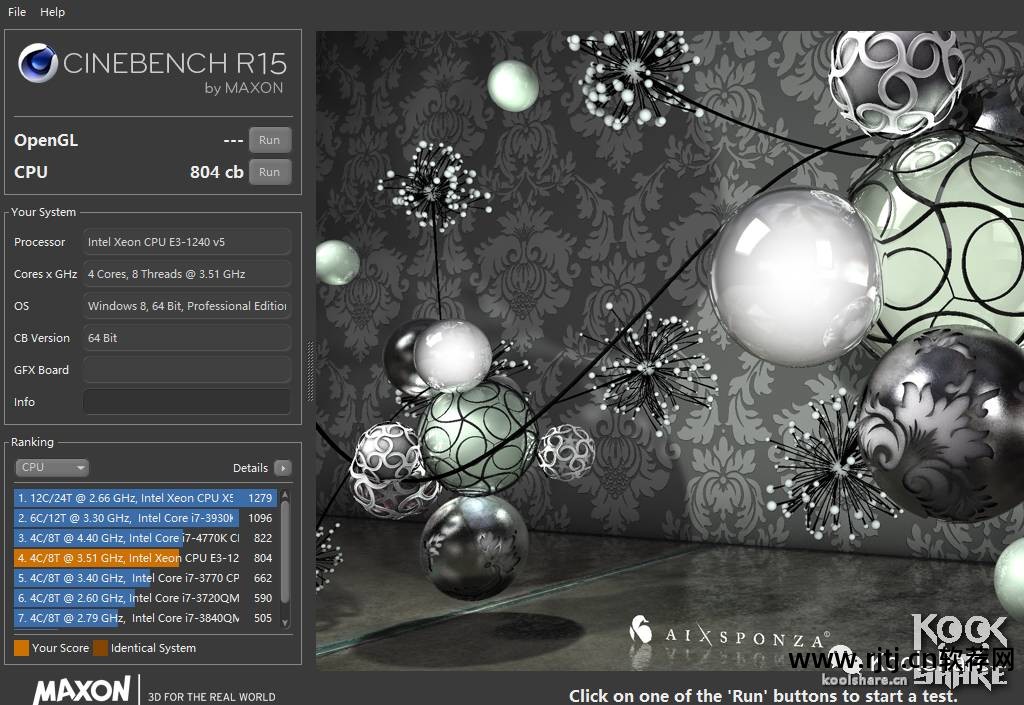Viewport: 1024px width, 705px height.
Task: Click the ranking list scrollbar thumb
Action: coord(285,552)
